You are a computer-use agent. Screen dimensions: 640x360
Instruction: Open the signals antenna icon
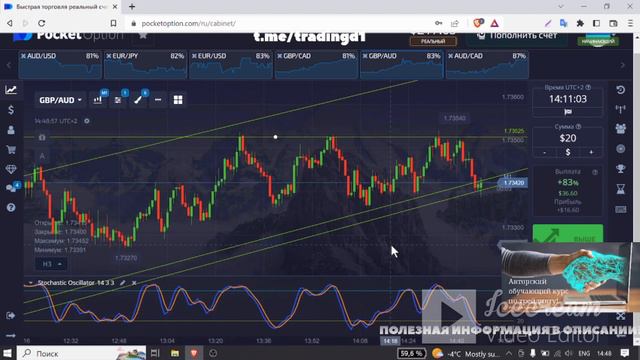(x=620, y=109)
